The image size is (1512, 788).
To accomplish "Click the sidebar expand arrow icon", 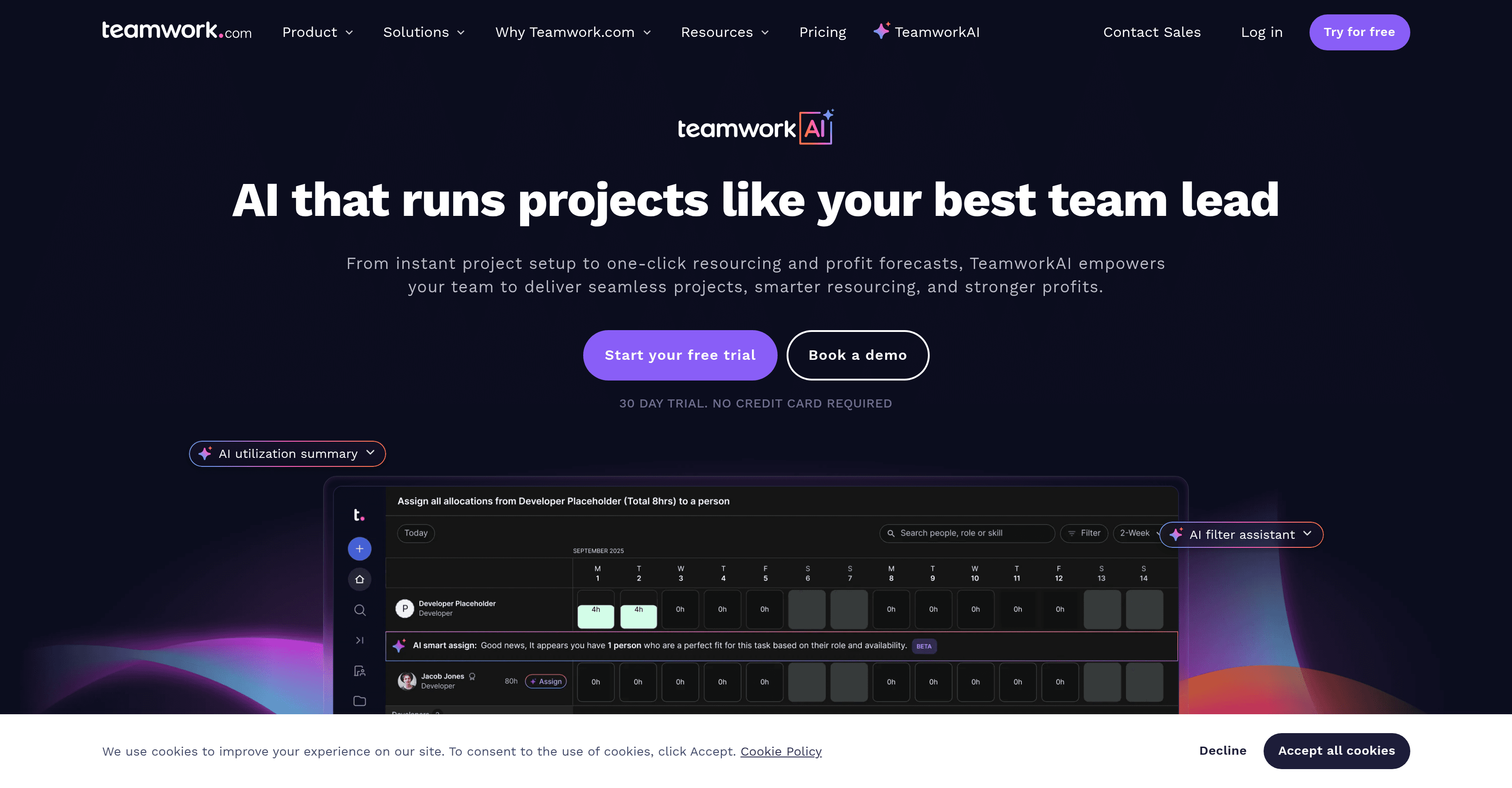I will (x=360, y=640).
